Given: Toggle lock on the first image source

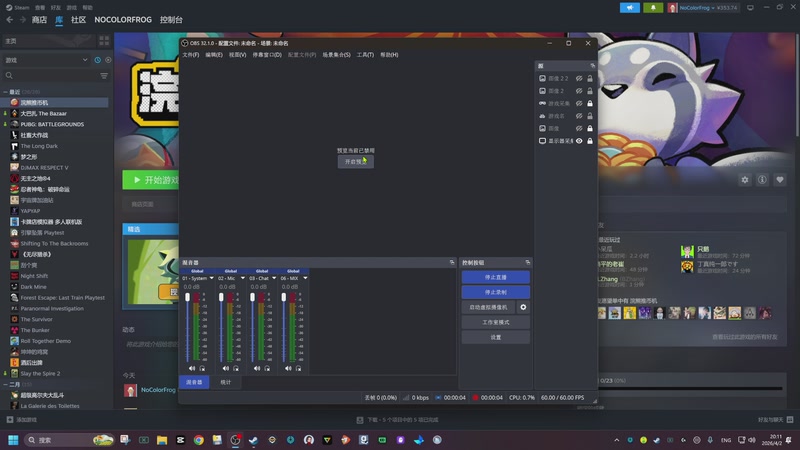Looking at the screenshot, I should click(590, 79).
